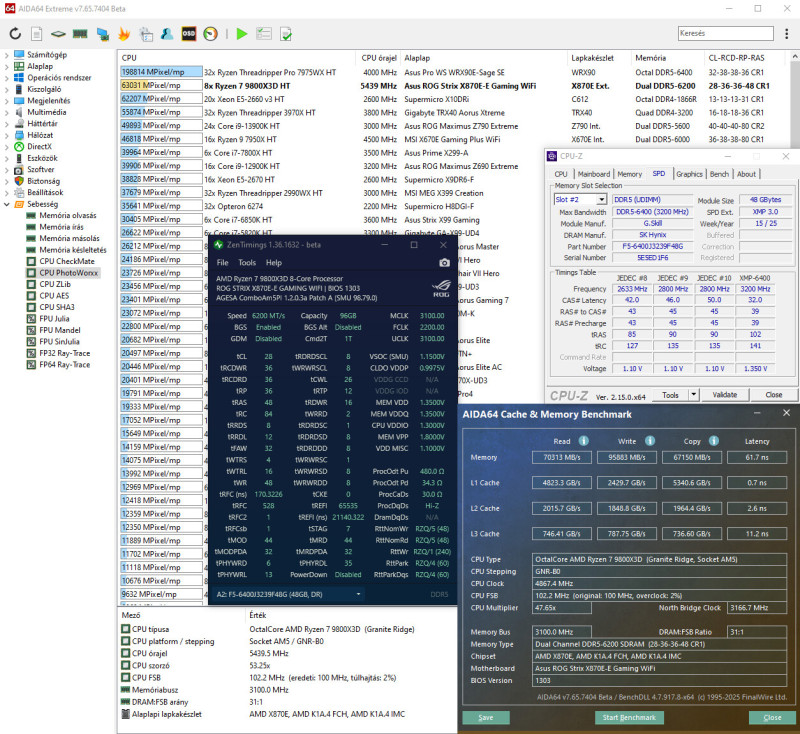Click the Close button in CPU-Z

point(773,394)
